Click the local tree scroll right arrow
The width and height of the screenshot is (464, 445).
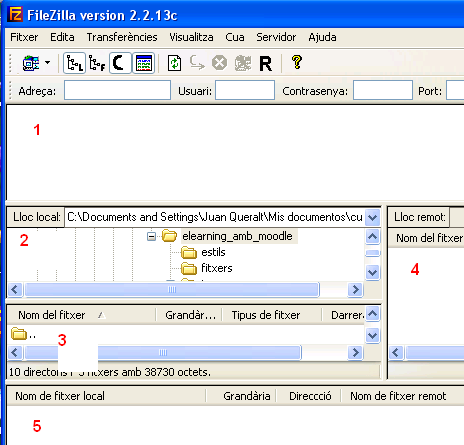coord(355,289)
